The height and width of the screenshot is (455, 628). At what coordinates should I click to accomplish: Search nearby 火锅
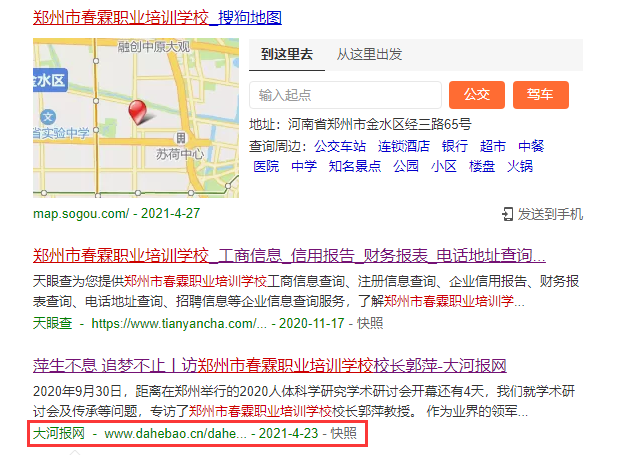pos(519,166)
